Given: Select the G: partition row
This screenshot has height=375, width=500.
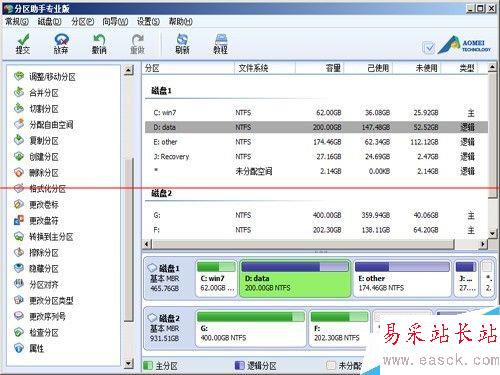Looking at the screenshot, I should [x=316, y=215].
